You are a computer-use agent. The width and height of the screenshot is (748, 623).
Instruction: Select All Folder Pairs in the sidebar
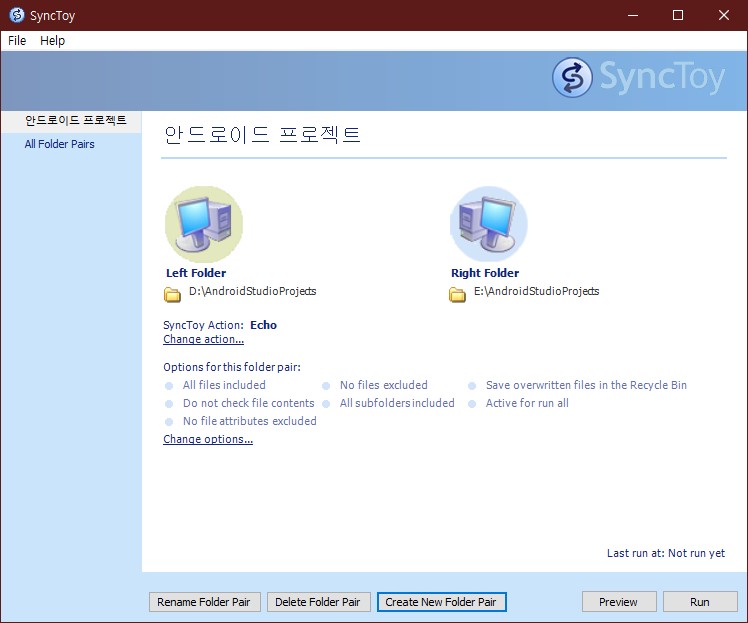click(60, 144)
